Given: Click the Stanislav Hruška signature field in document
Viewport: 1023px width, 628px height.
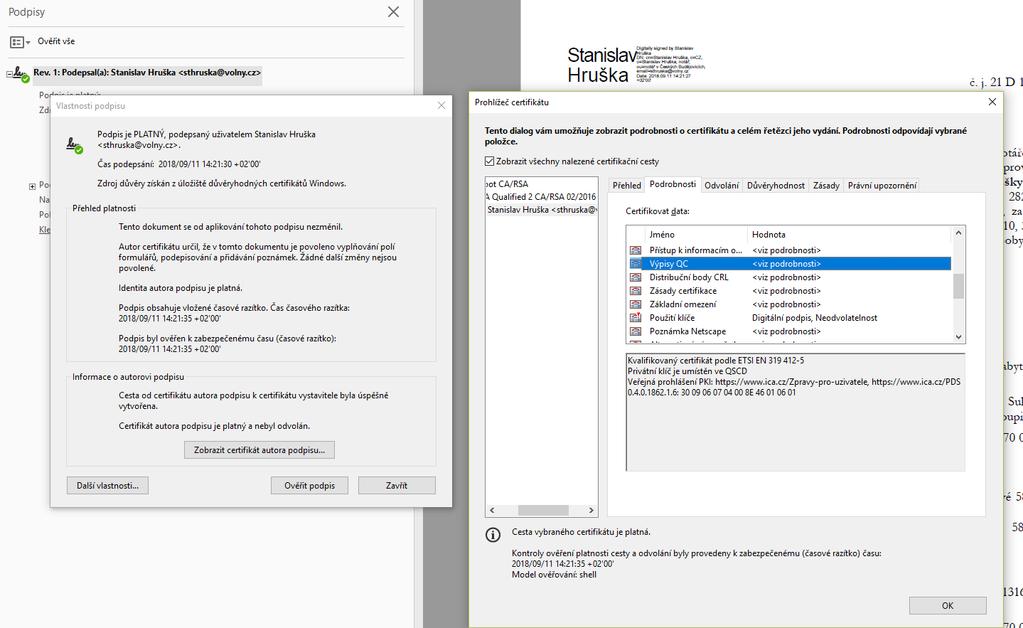Looking at the screenshot, I should 635,65.
